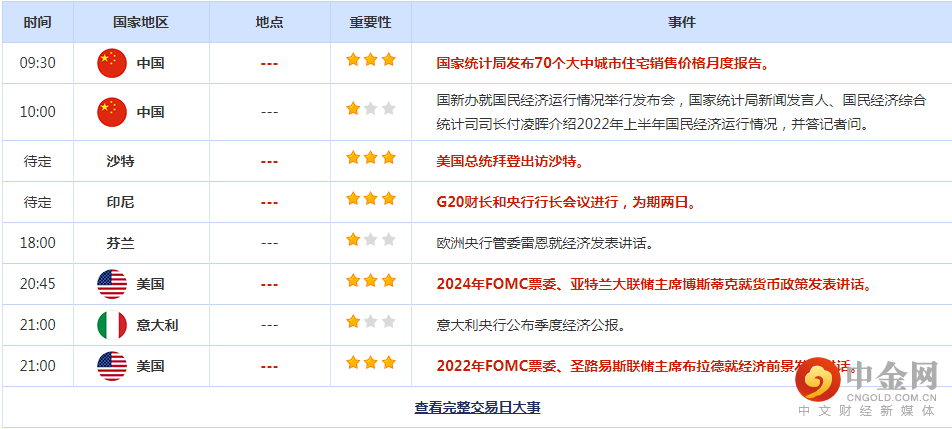
Task: Click the 18:00 time cell
Action: pos(38,243)
